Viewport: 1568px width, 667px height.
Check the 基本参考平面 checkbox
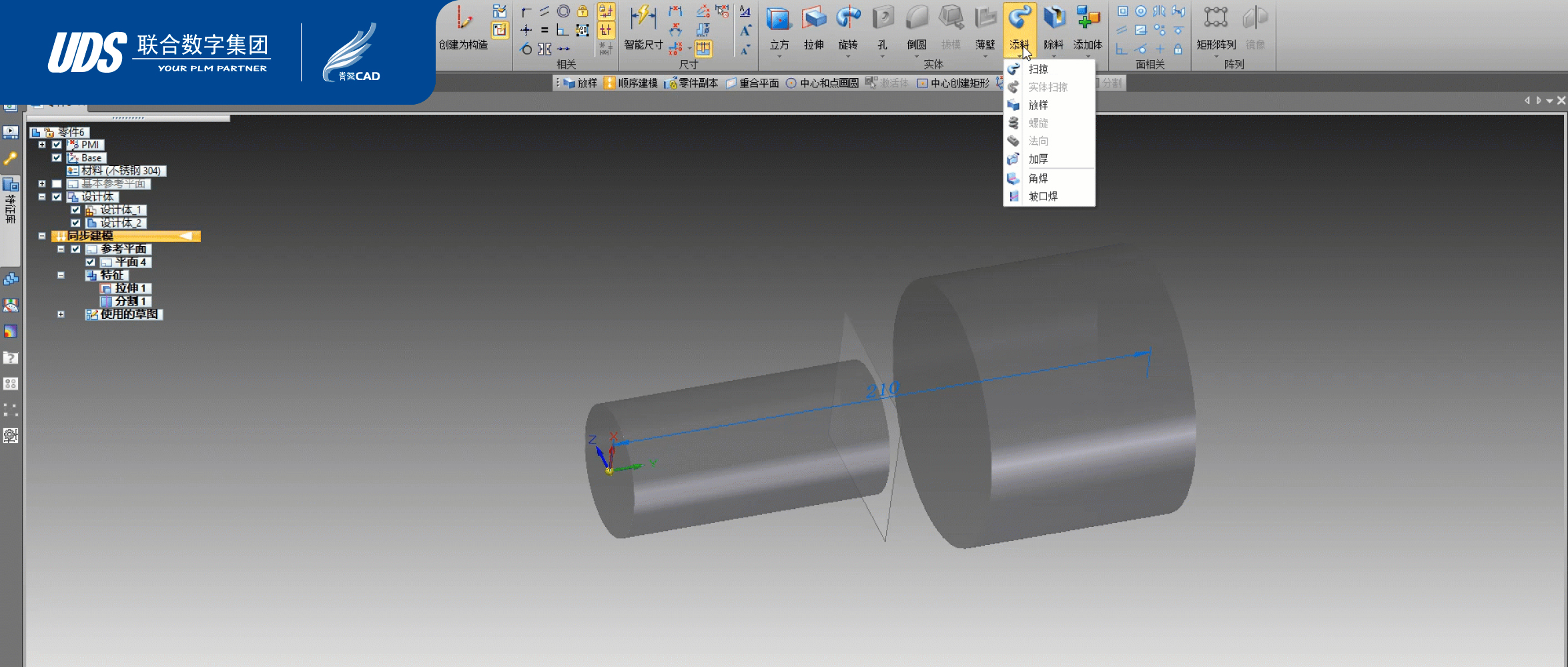(x=57, y=184)
